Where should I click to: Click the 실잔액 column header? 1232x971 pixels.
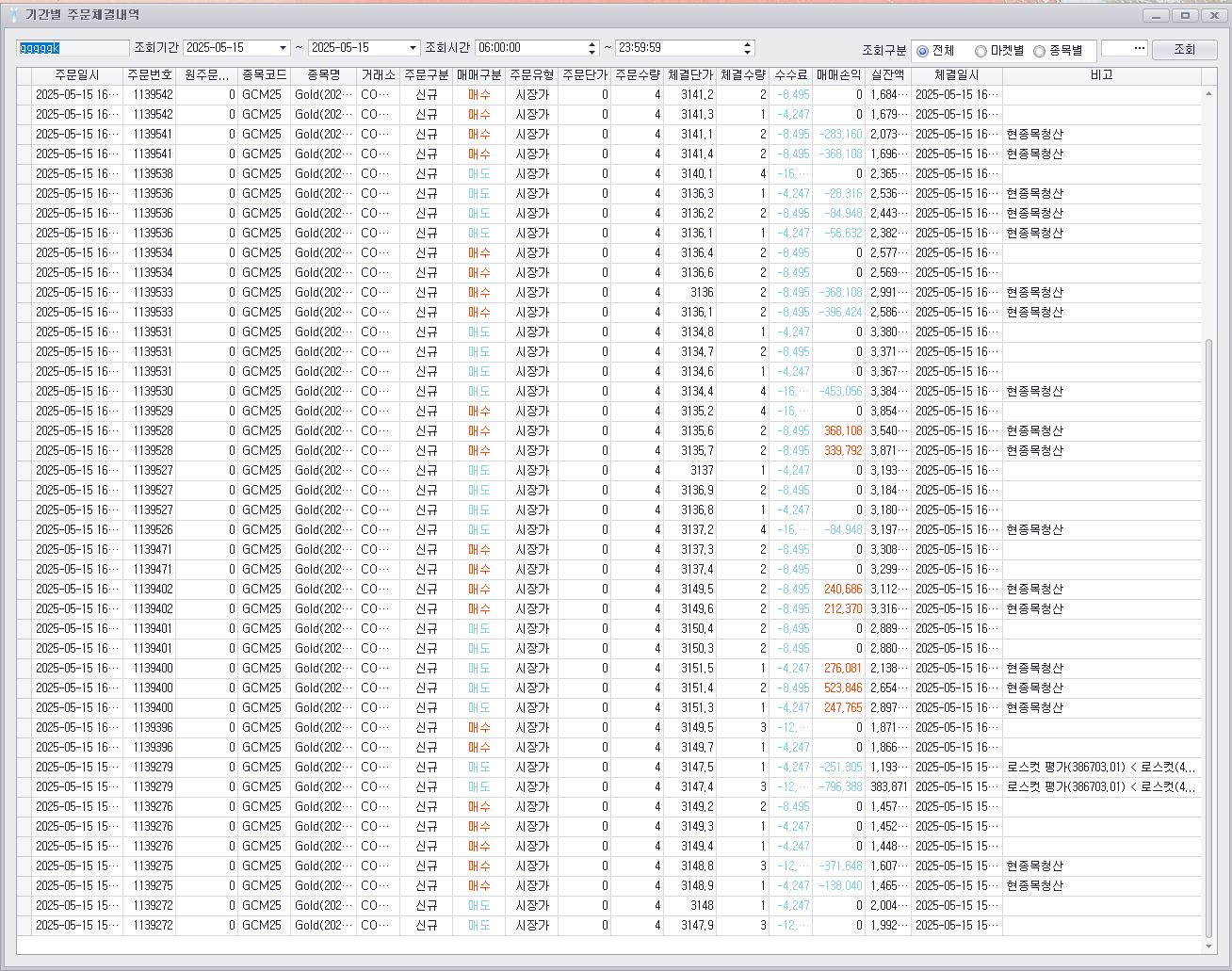(x=888, y=75)
